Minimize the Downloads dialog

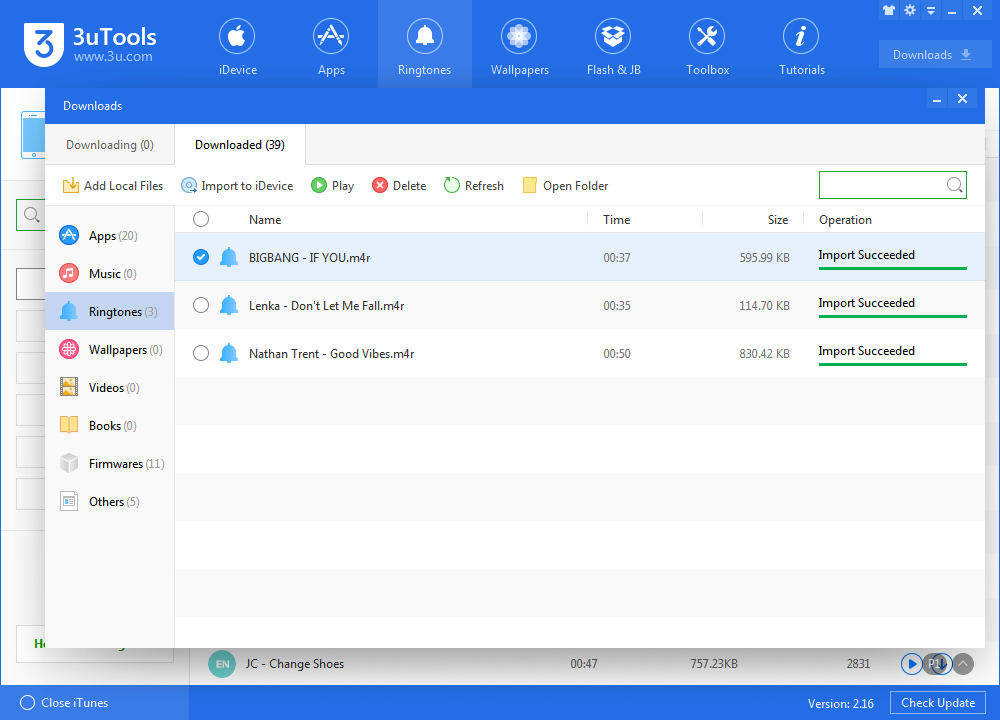936,99
